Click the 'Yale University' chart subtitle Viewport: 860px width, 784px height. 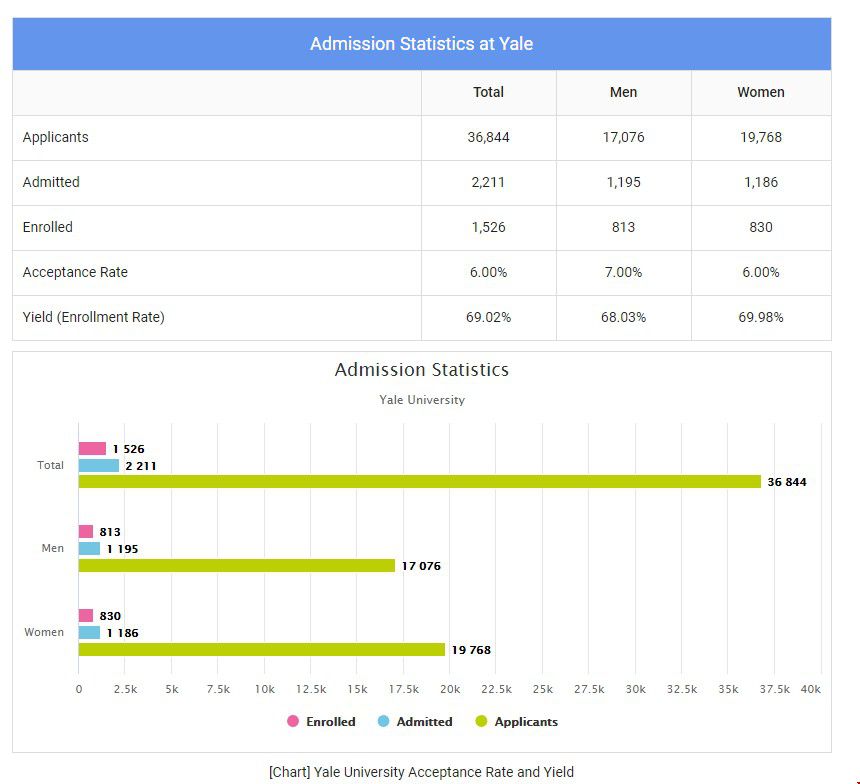[x=422, y=400]
